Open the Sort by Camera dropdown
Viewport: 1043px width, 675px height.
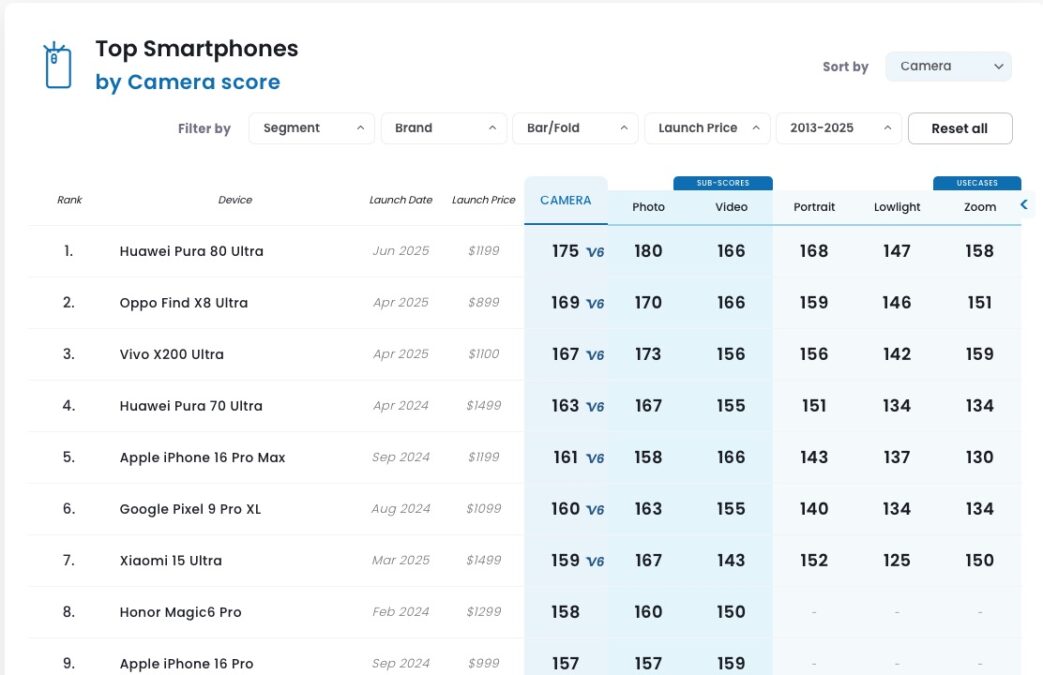click(x=948, y=67)
